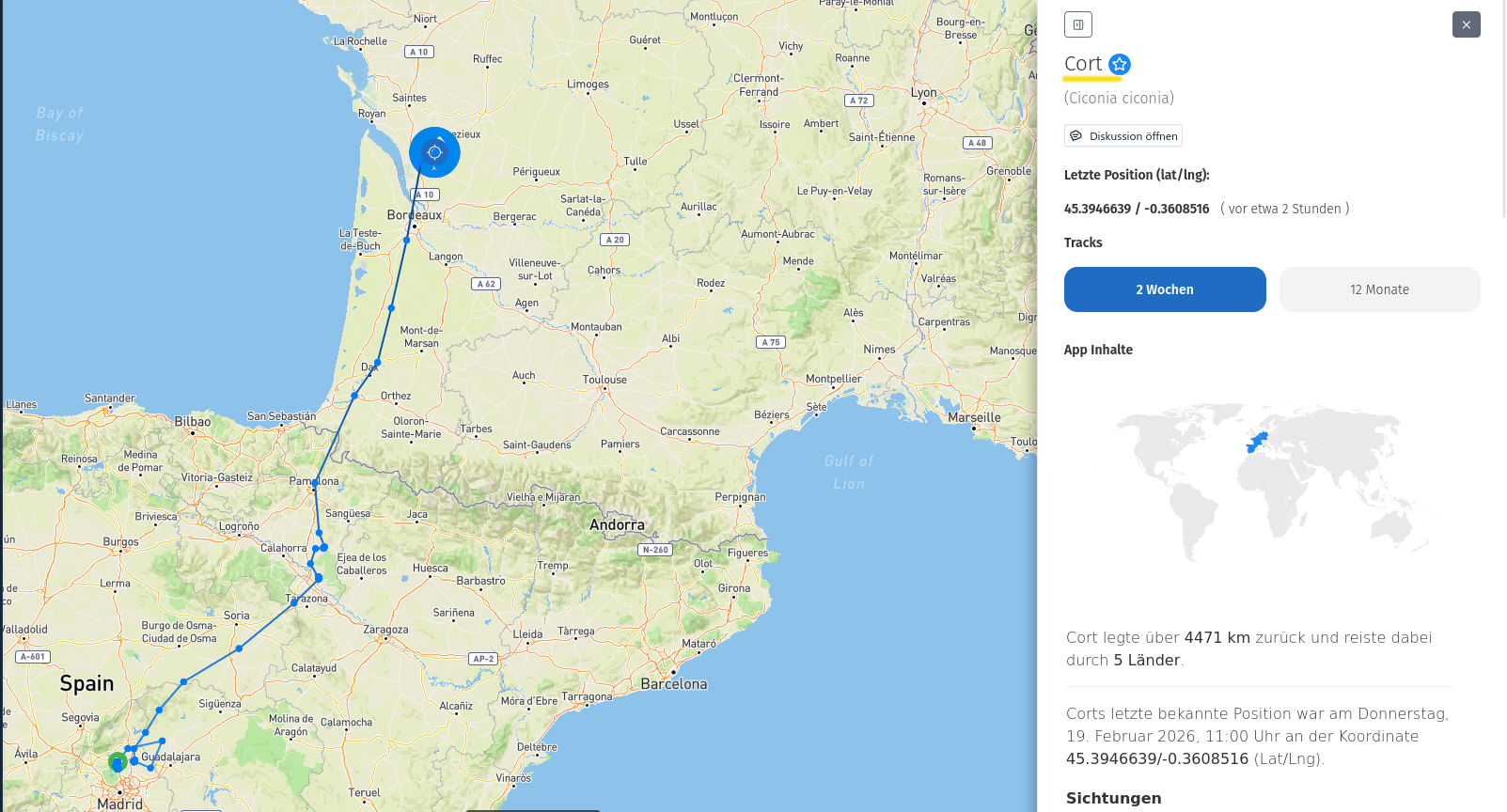Click the world map thumbnail under App Inhalte

click(x=1269, y=479)
